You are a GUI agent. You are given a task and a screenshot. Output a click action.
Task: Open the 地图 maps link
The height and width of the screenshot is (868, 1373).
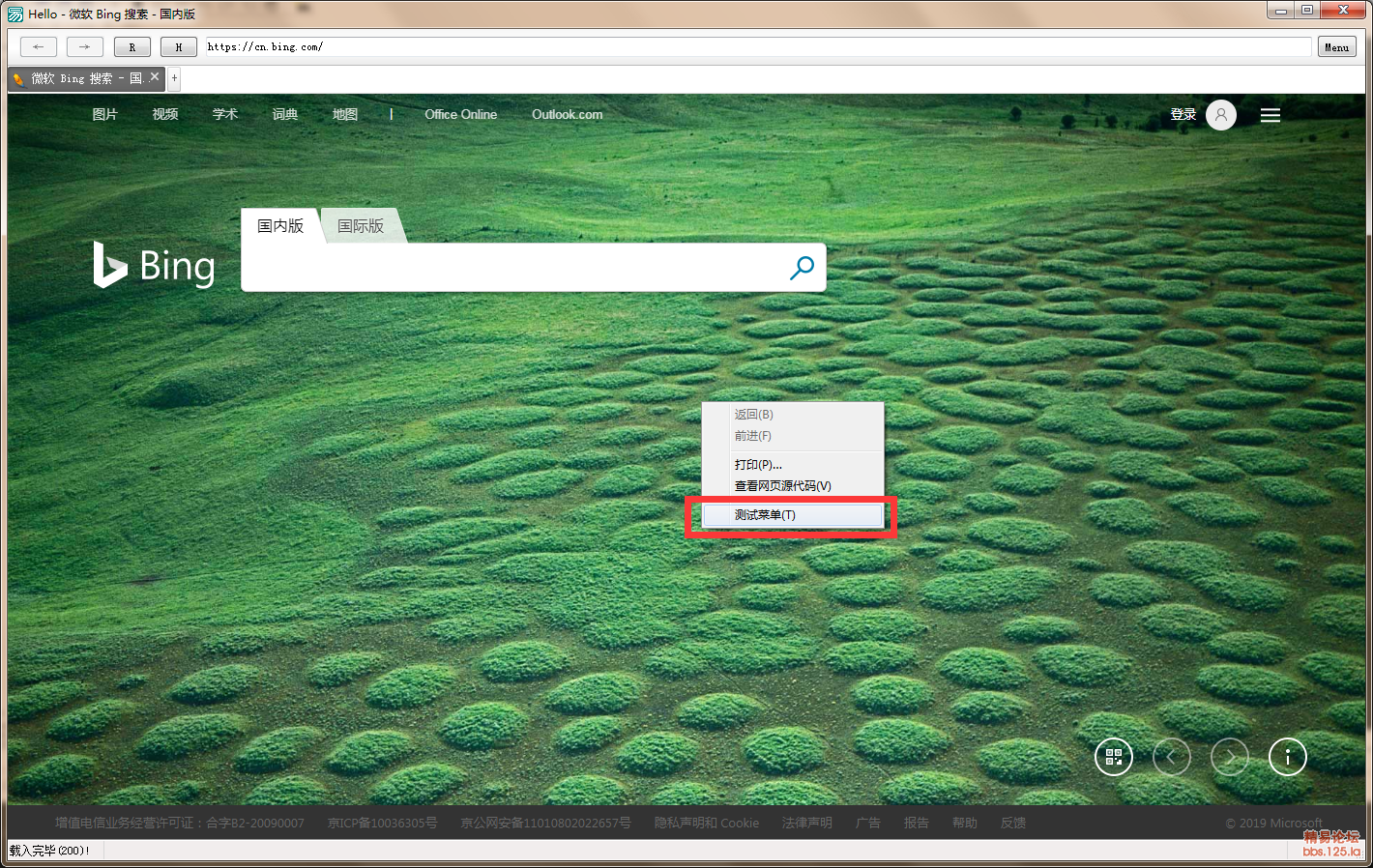point(345,114)
